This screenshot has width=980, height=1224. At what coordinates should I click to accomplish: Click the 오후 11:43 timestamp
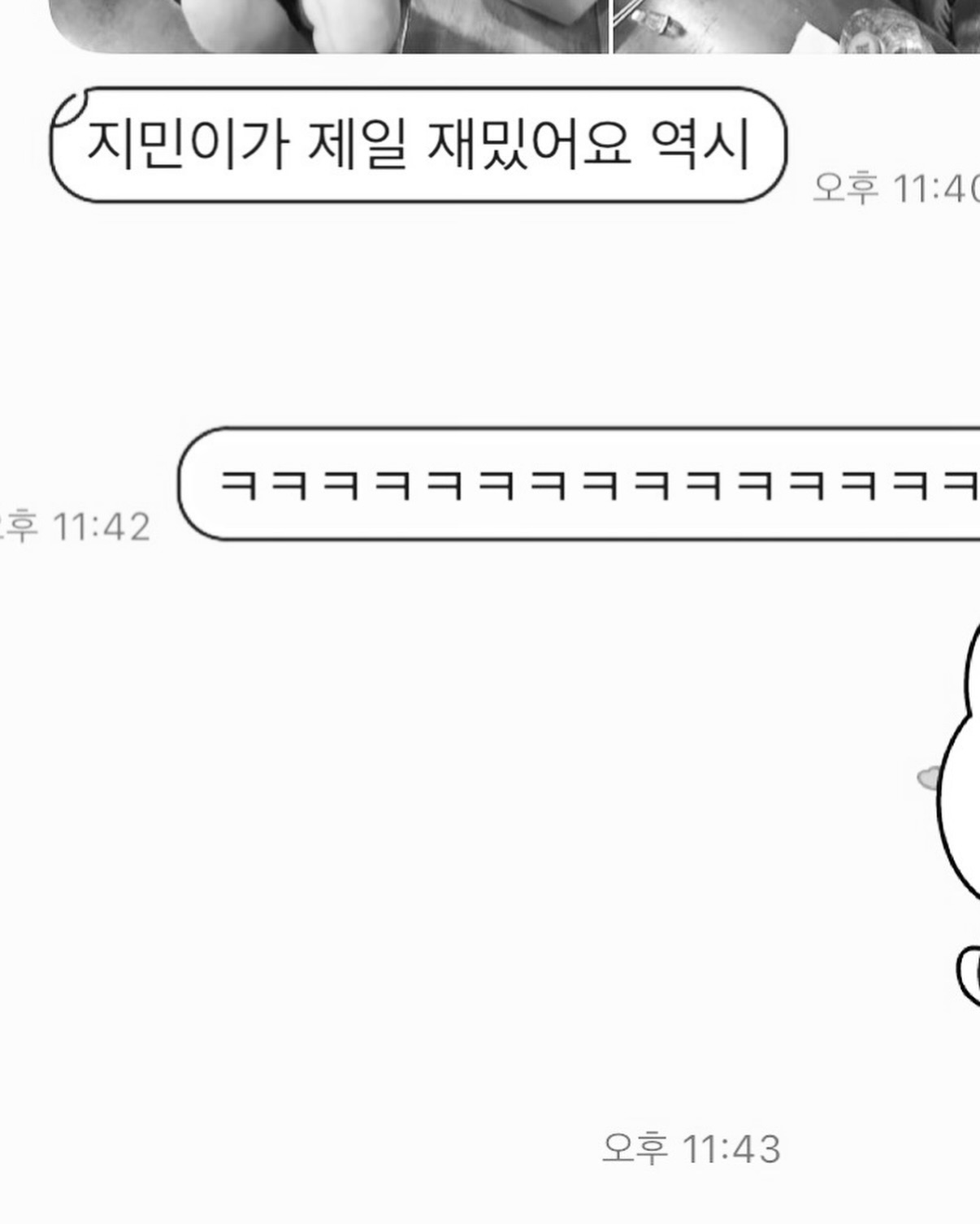click(x=692, y=1148)
